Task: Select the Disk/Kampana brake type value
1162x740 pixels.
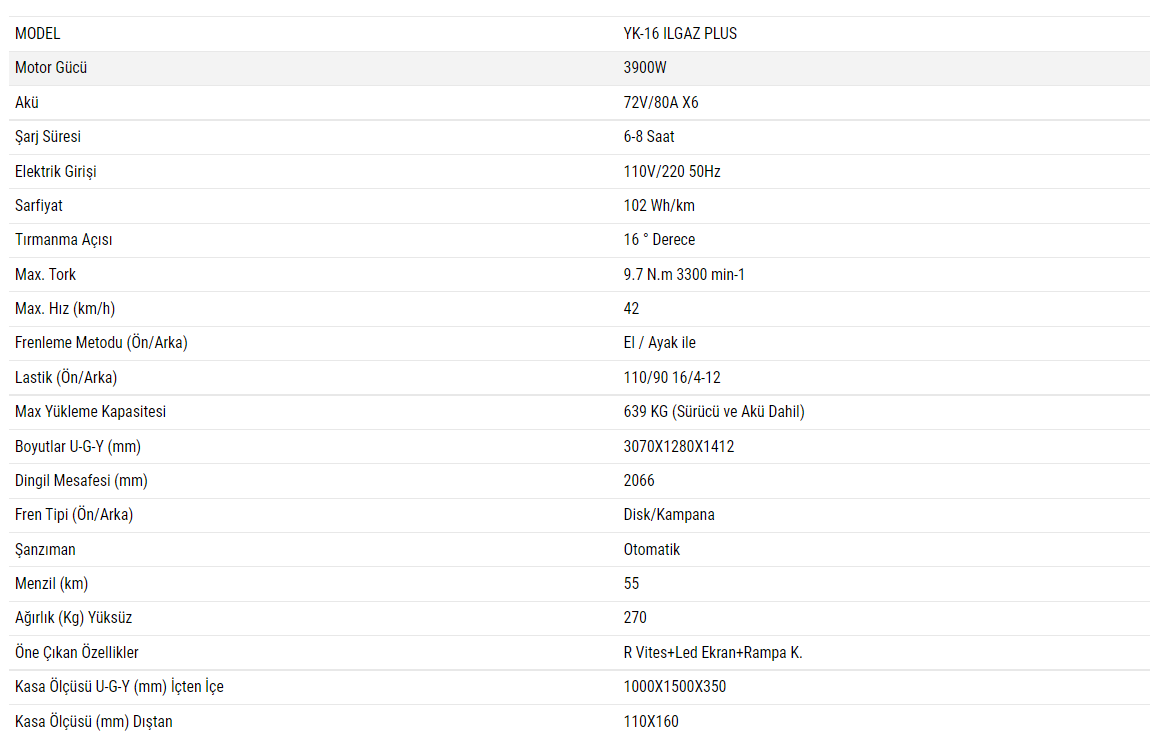Action: point(669,515)
